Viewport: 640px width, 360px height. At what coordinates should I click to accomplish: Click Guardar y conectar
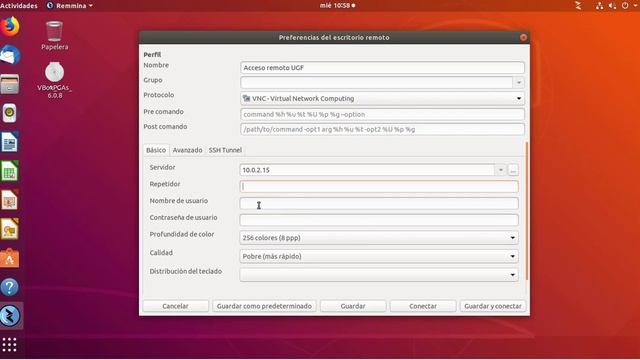[x=493, y=306]
